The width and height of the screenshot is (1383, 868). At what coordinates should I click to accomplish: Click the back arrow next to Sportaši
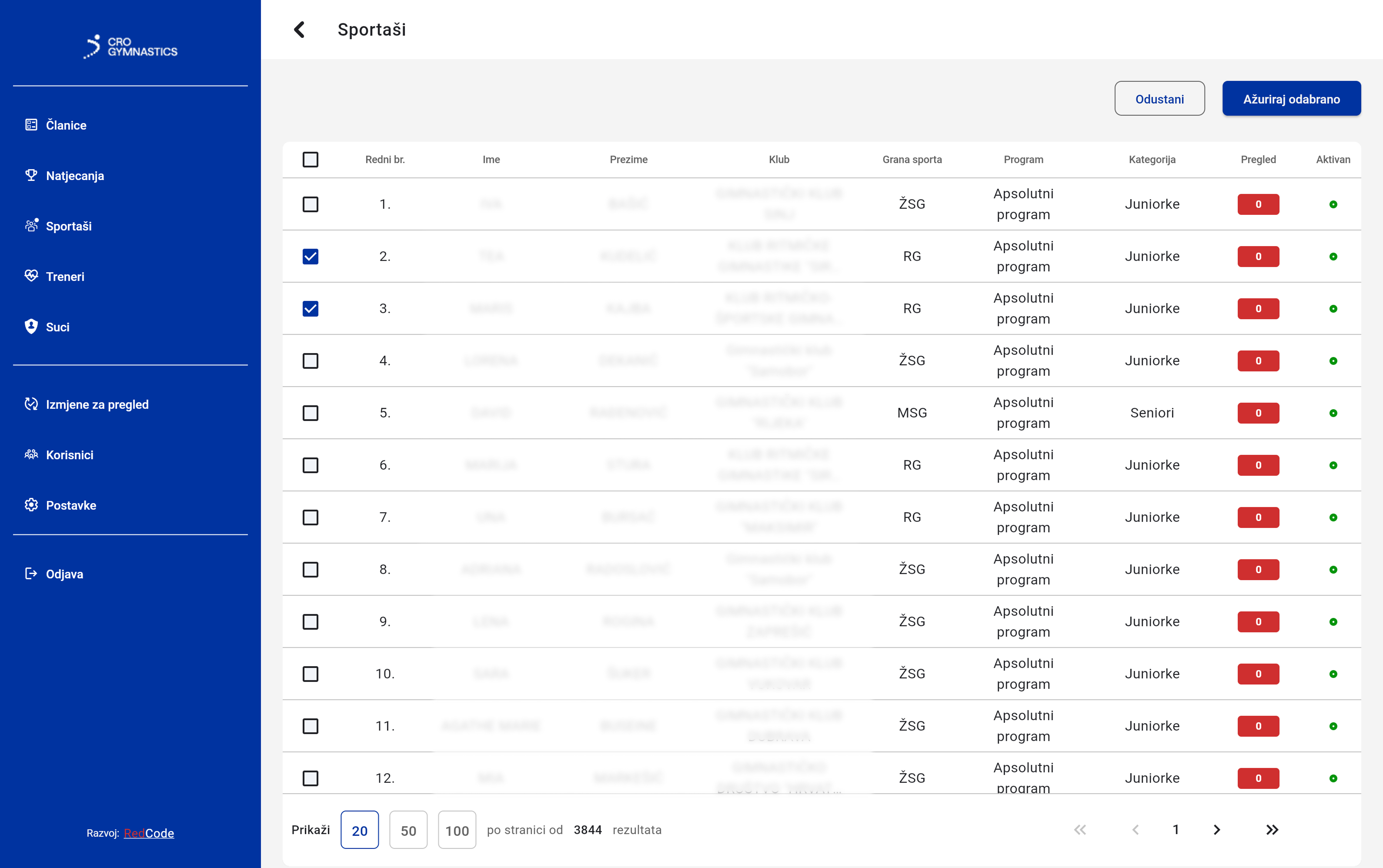299,29
